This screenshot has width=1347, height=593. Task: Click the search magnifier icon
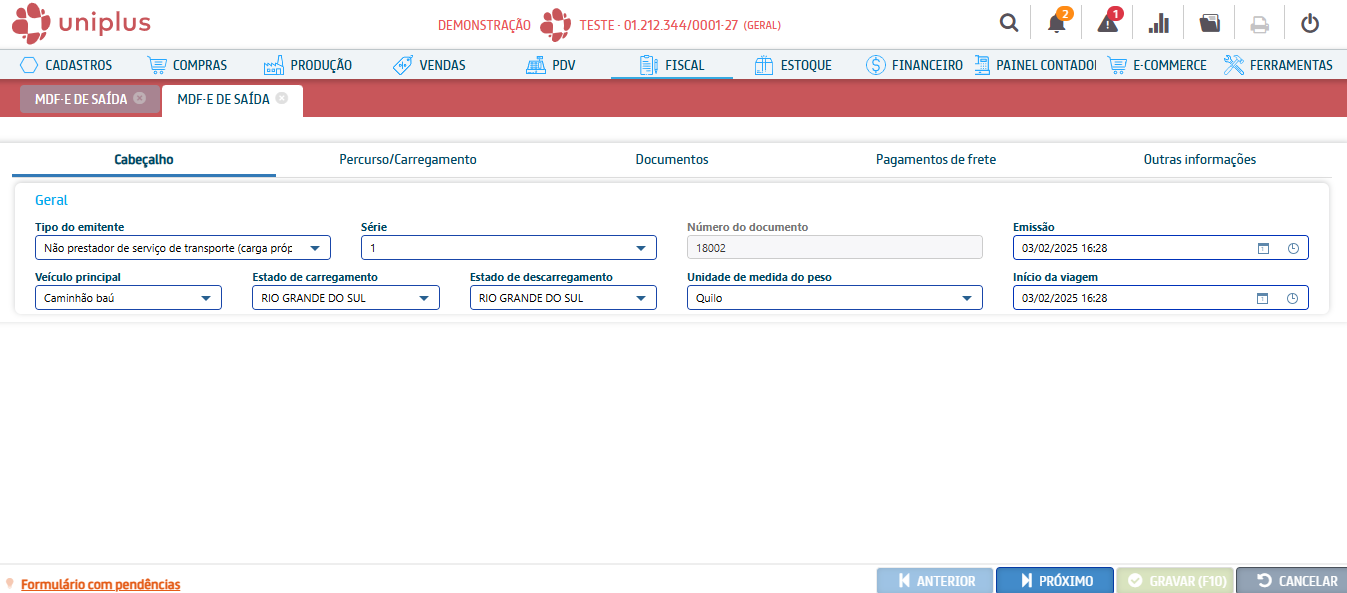[x=1010, y=23]
